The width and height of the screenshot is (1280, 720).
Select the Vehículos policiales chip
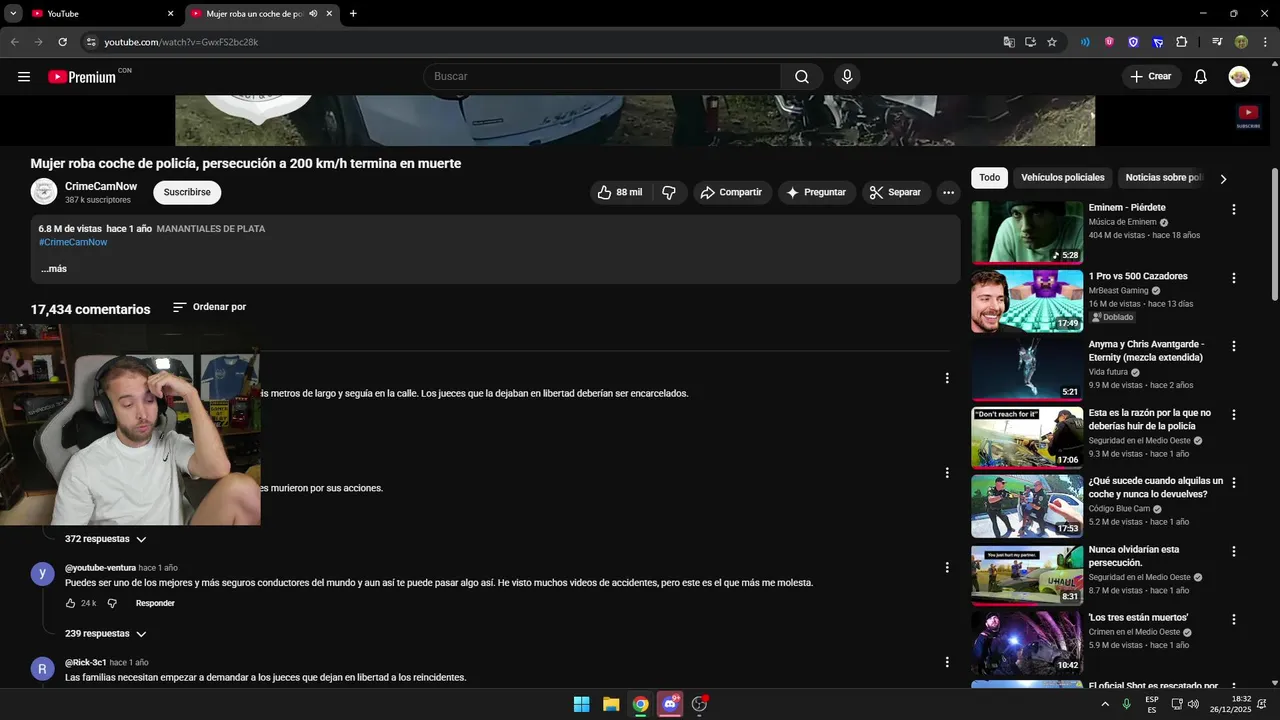pyautogui.click(x=1062, y=178)
